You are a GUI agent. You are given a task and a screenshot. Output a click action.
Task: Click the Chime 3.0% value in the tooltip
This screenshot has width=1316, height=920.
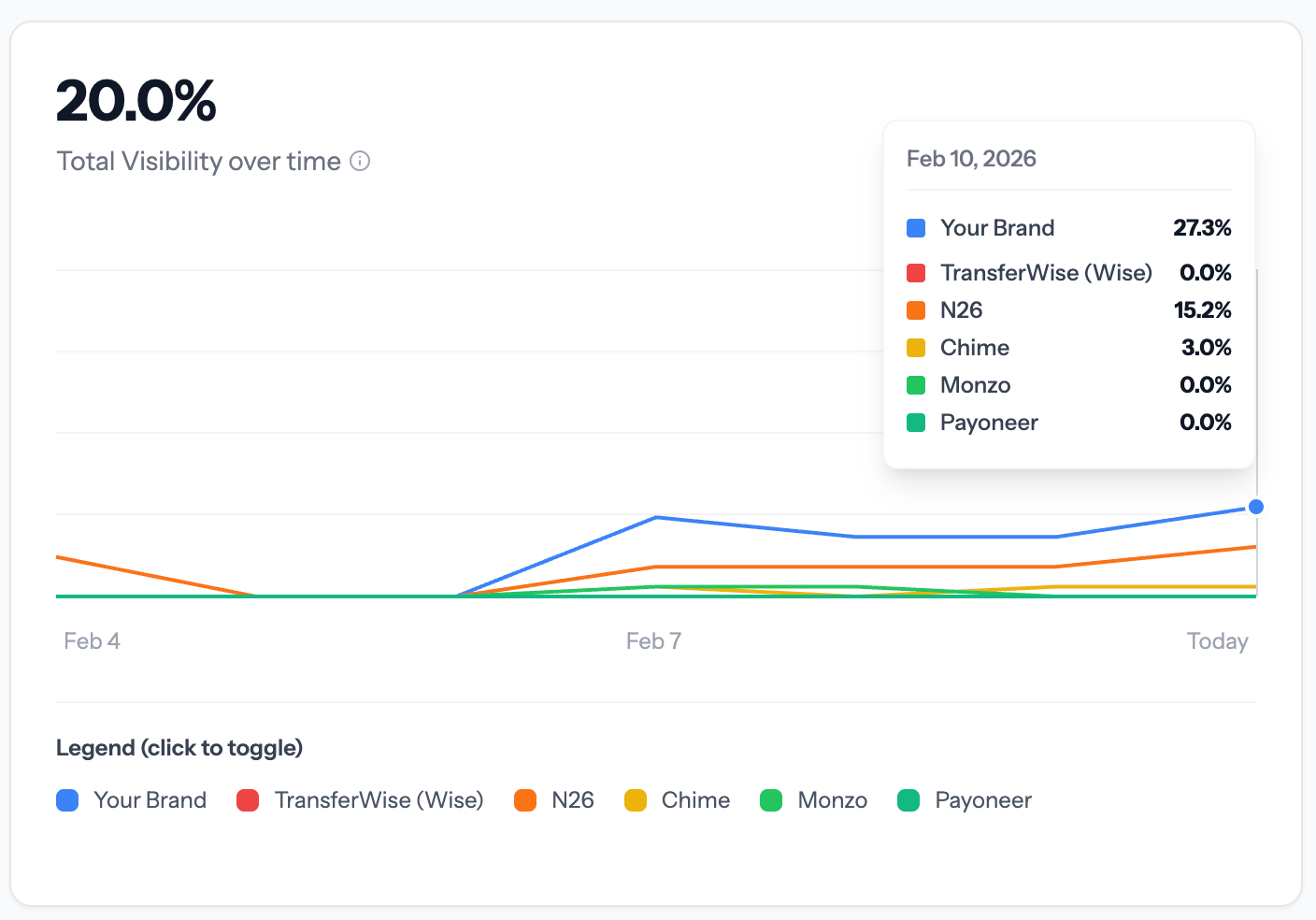tap(1206, 348)
